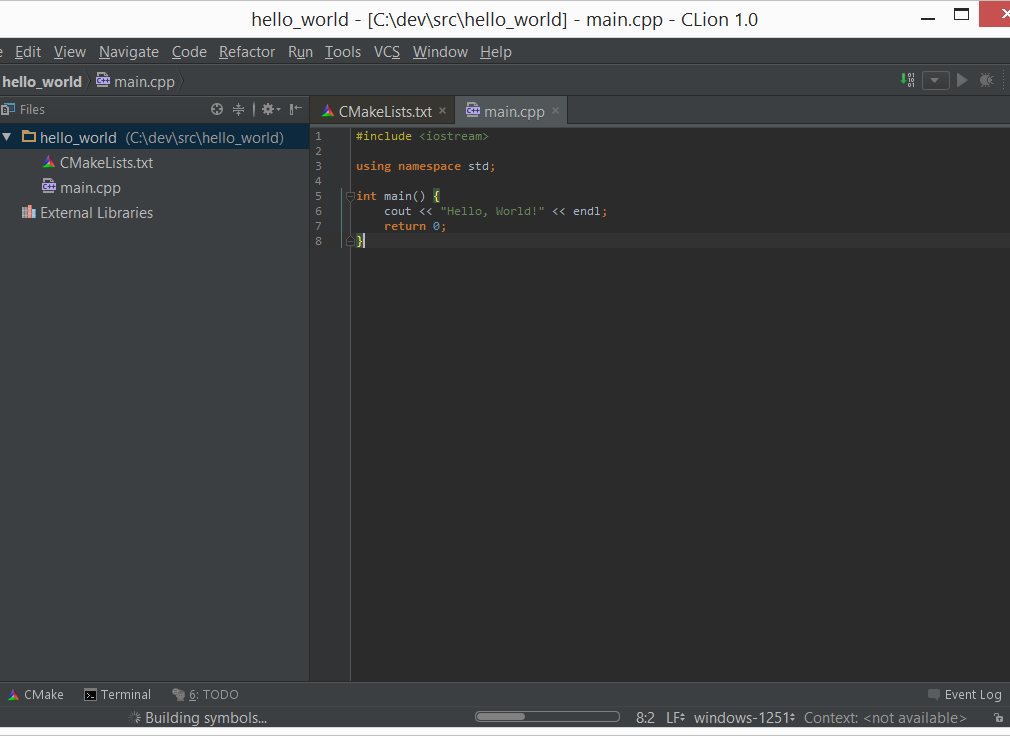This screenshot has height=736, width=1010.
Task: Click the Build project icon in toolbar
Action: click(x=908, y=80)
